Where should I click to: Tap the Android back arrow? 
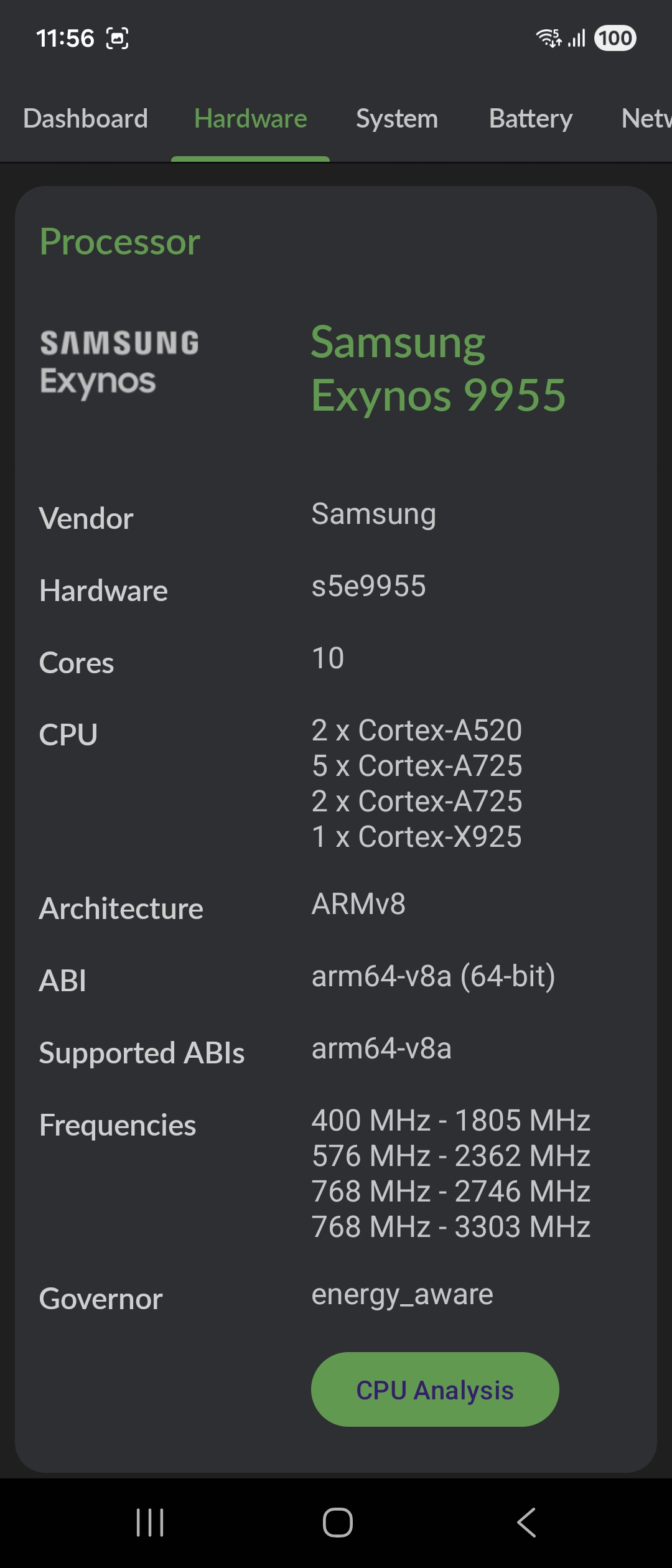[526, 1523]
